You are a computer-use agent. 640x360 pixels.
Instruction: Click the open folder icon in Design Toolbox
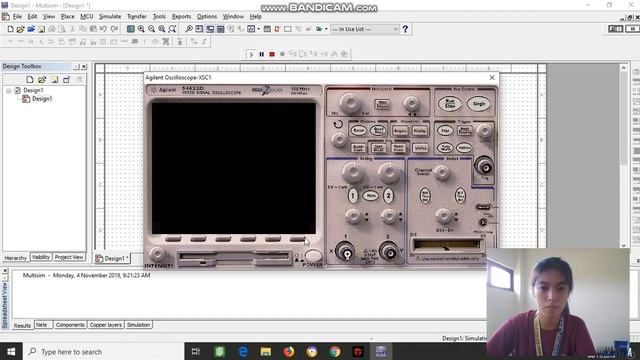click(42, 80)
